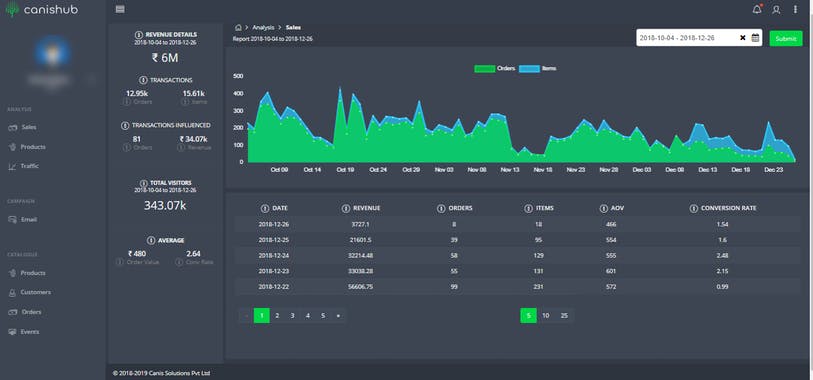Screen dimensions: 813x380
Task: Toggle the sidebar hamburger menu
Action: (120, 9)
